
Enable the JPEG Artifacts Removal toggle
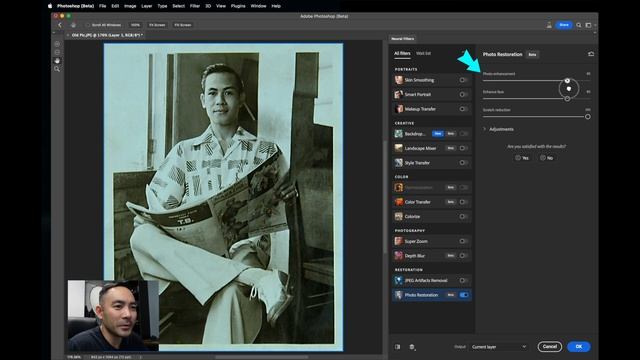[x=463, y=280]
